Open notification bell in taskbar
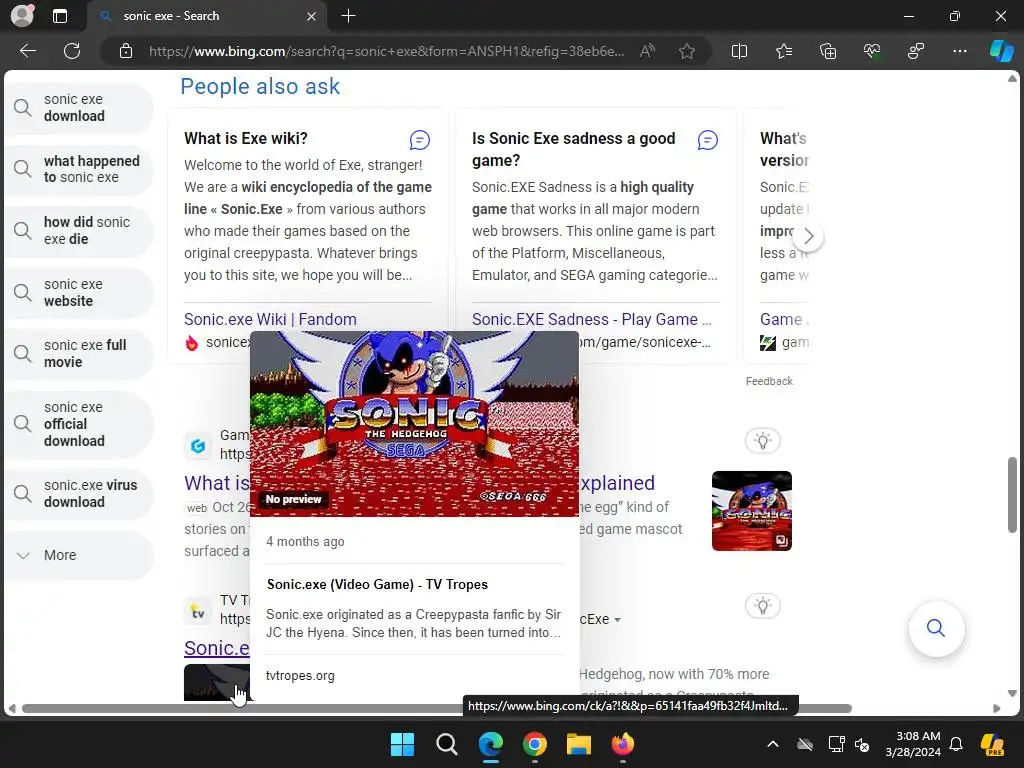This screenshot has height=768, width=1024. click(x=956, y=744)
